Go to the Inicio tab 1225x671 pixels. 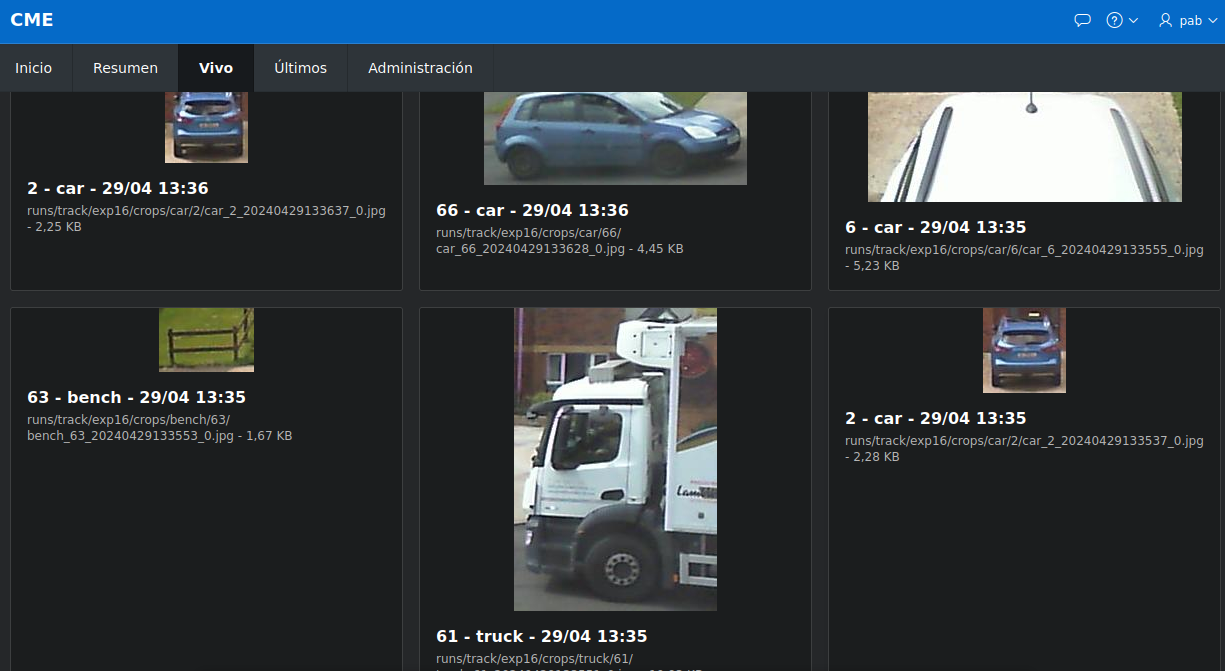pyautogui.click(x=33, y=68)
